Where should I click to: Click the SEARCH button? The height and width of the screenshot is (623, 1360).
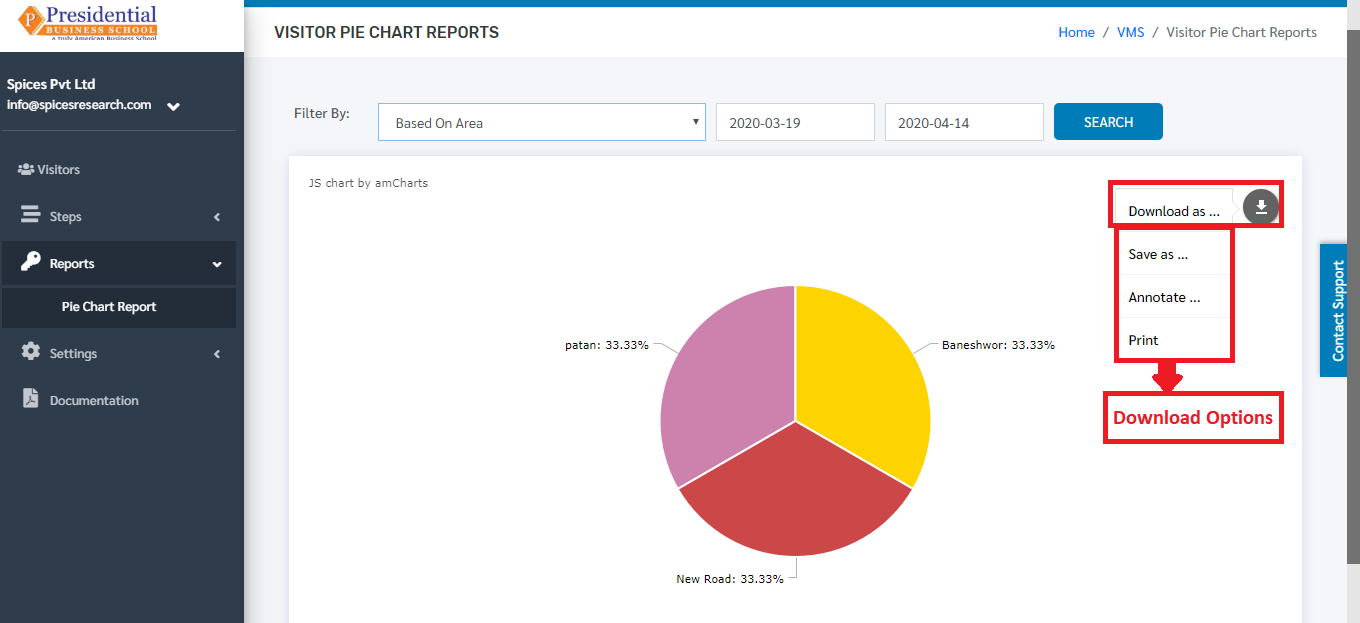click(1108, 122)
